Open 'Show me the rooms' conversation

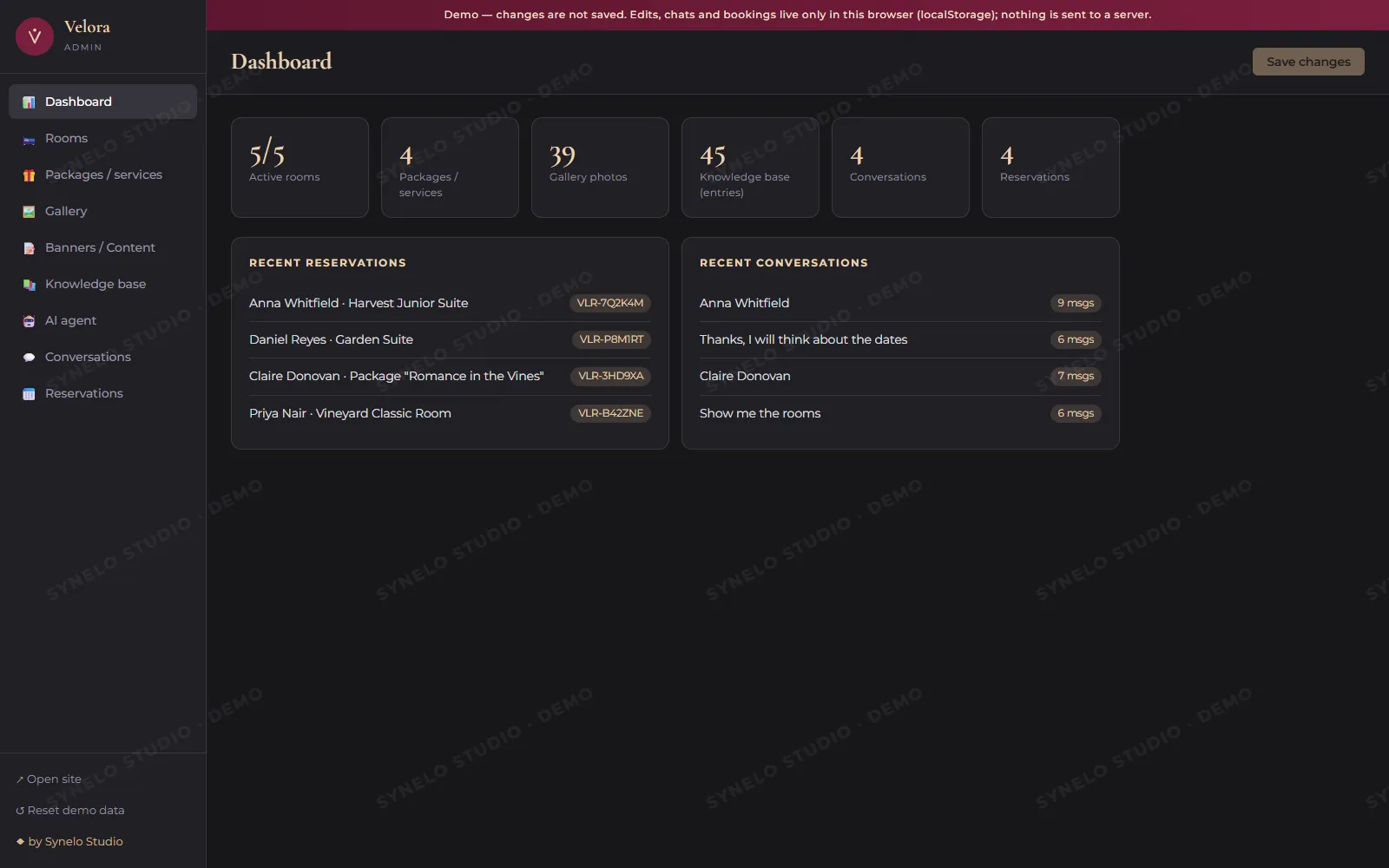pyautogui.click(x=900, y=413)
